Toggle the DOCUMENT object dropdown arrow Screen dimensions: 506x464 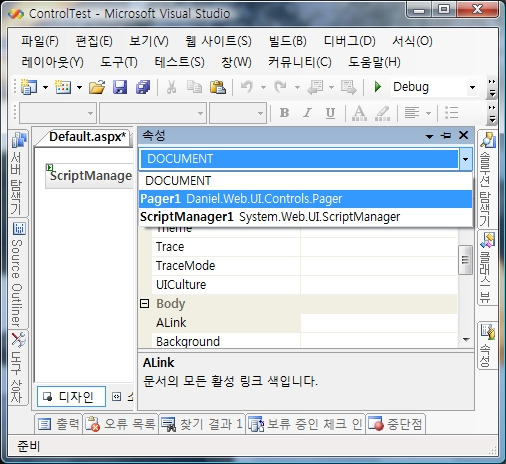click(x=465, y=159)
